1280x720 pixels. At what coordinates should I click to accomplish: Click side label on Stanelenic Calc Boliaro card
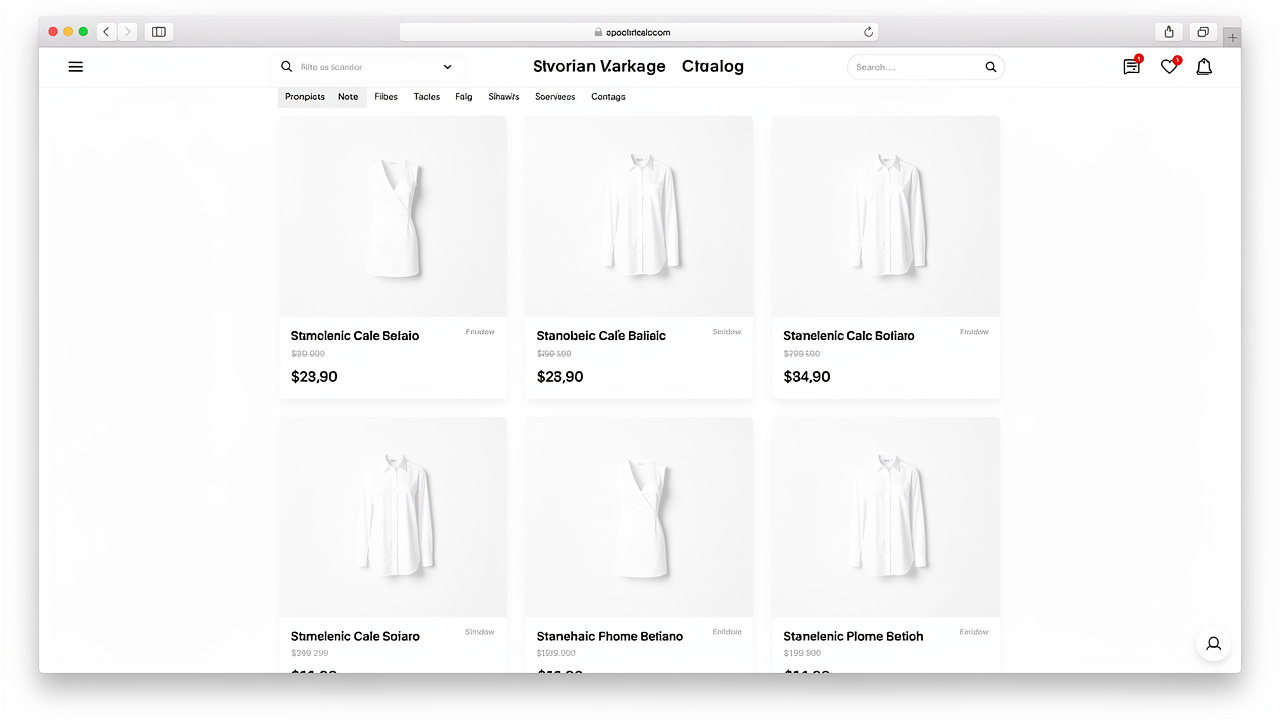974,332
